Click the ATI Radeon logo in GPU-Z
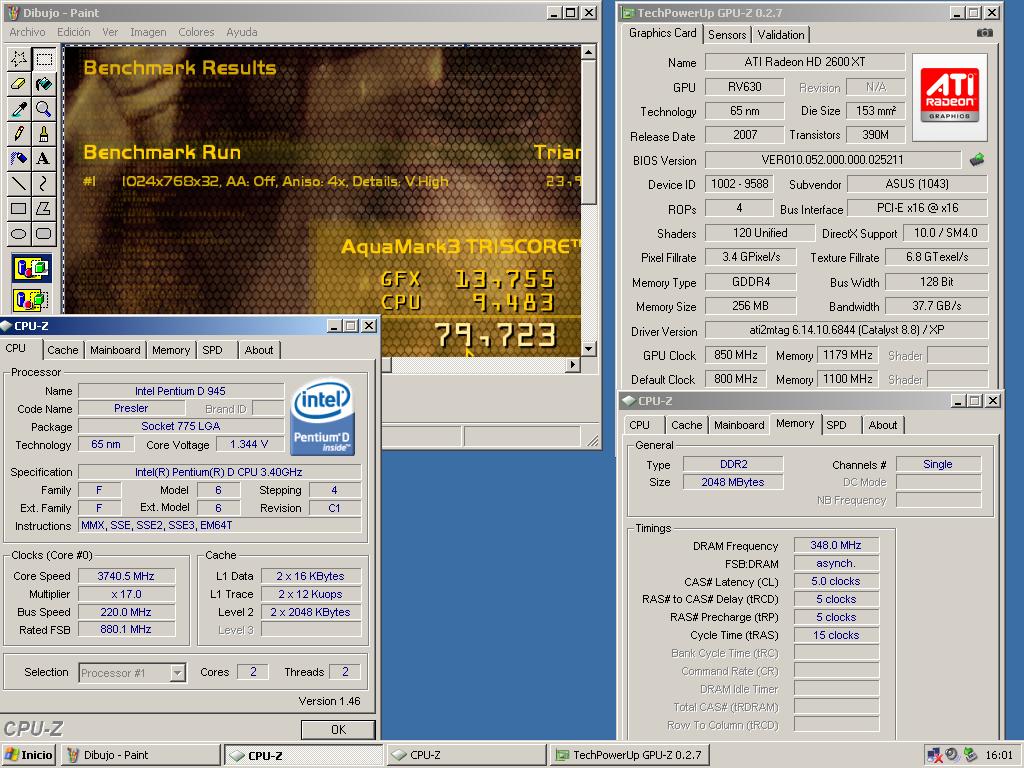Image resolution: width=1024 pixels, height=768 pixels. [x=950, y=98]
